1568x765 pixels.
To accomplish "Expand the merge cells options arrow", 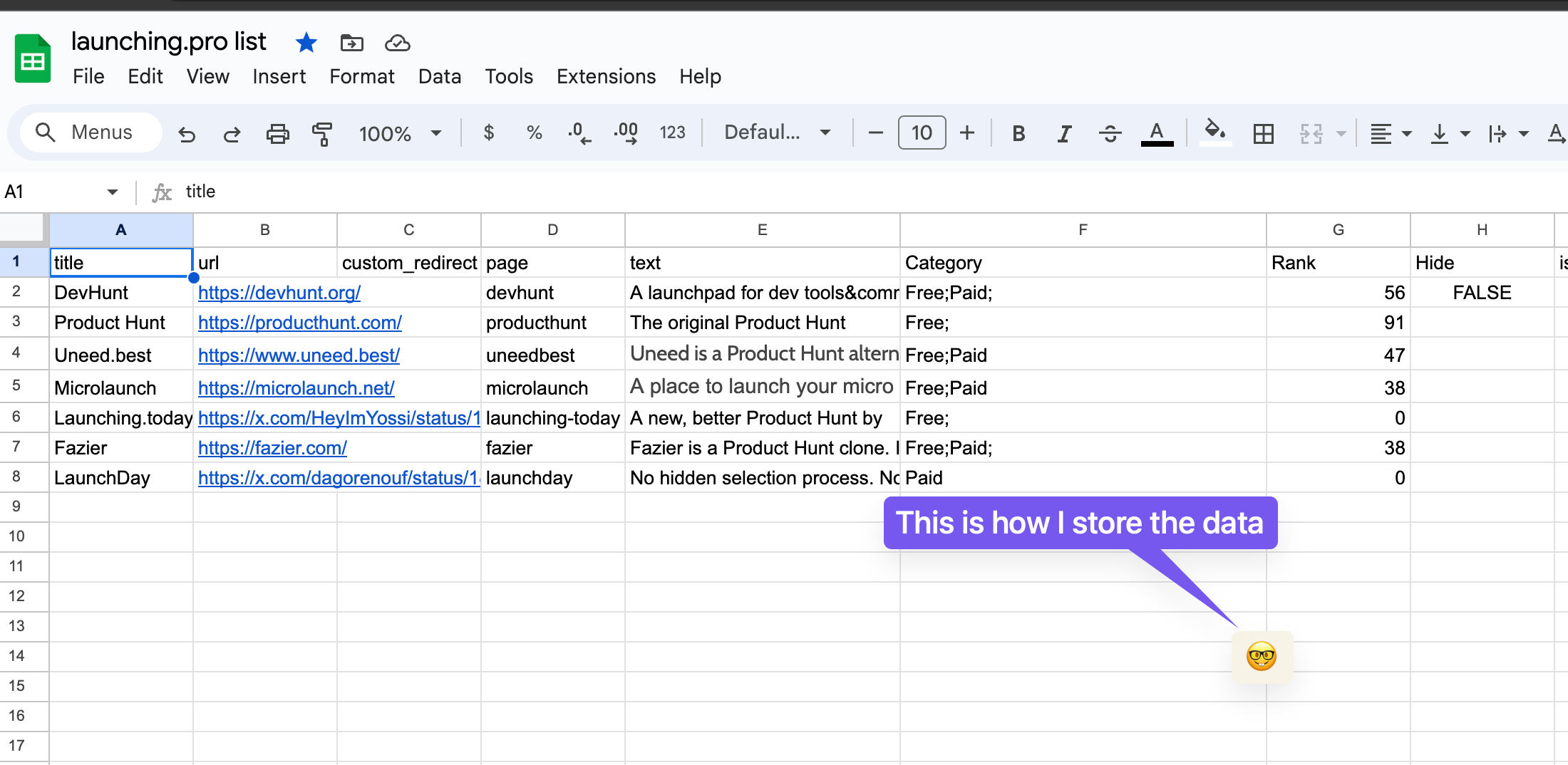I will tap(1341, 133).
